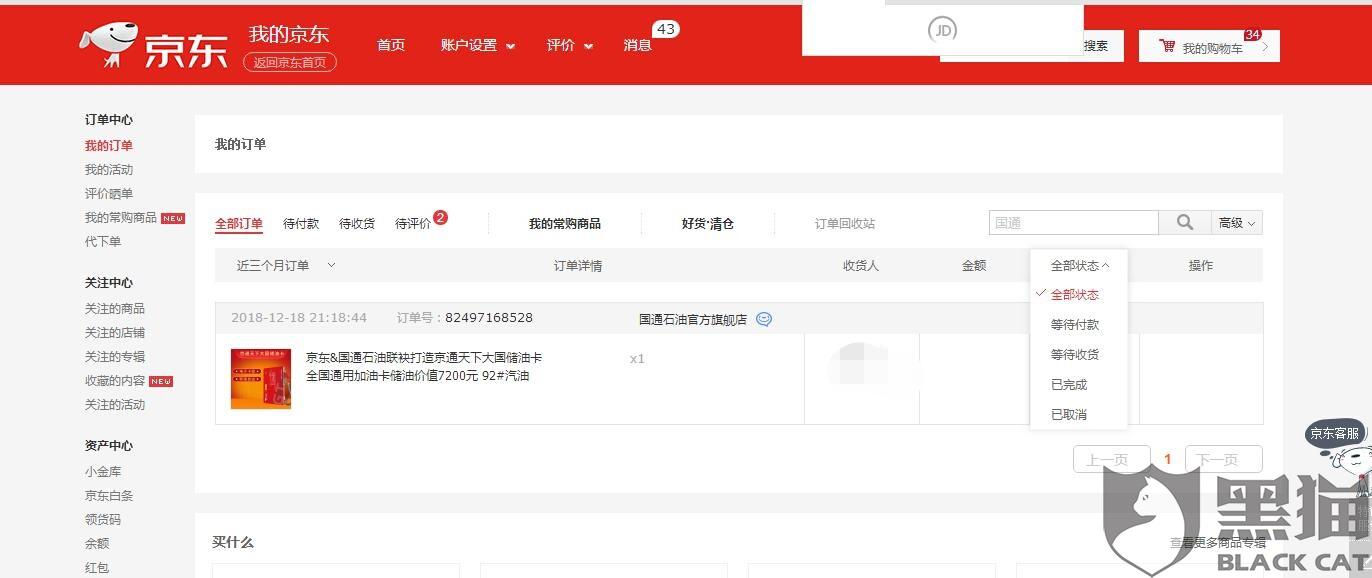Open the 我的常购商品 tab
The width and height of the screenshot is (1372, 578).
(565, 223)
